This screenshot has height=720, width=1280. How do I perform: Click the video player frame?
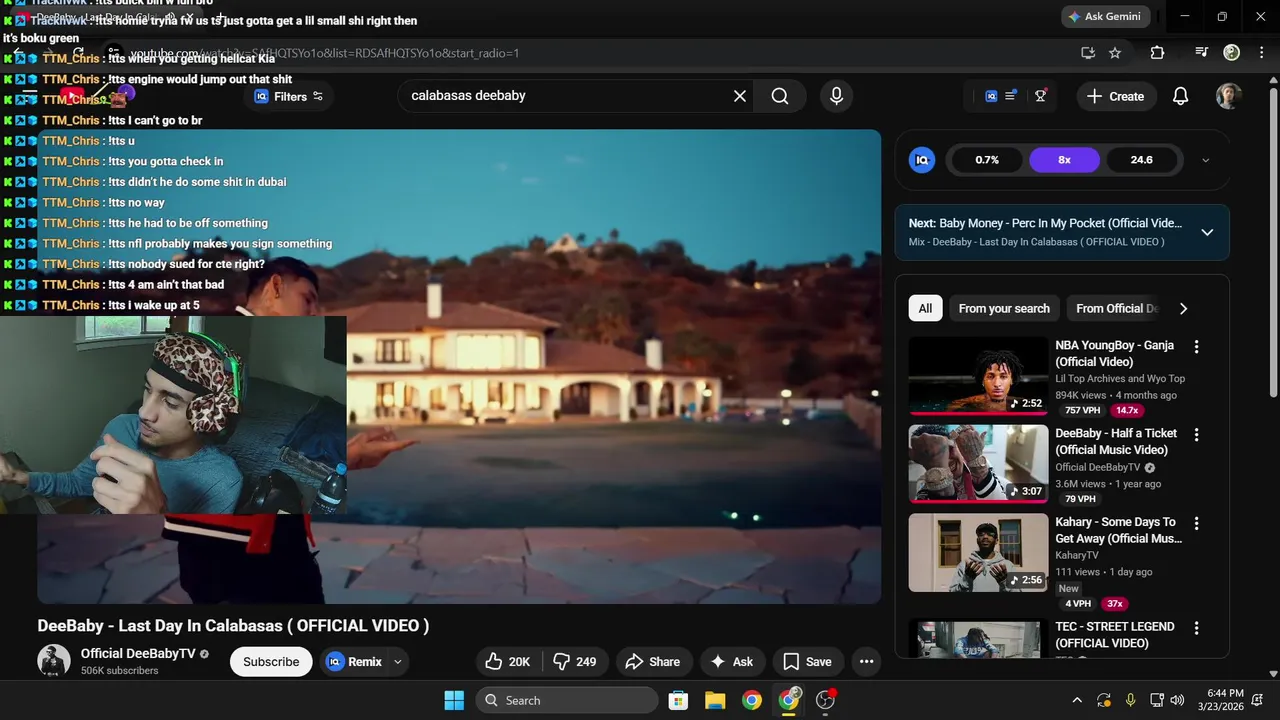pyautogui.click(x=460, y=366)
